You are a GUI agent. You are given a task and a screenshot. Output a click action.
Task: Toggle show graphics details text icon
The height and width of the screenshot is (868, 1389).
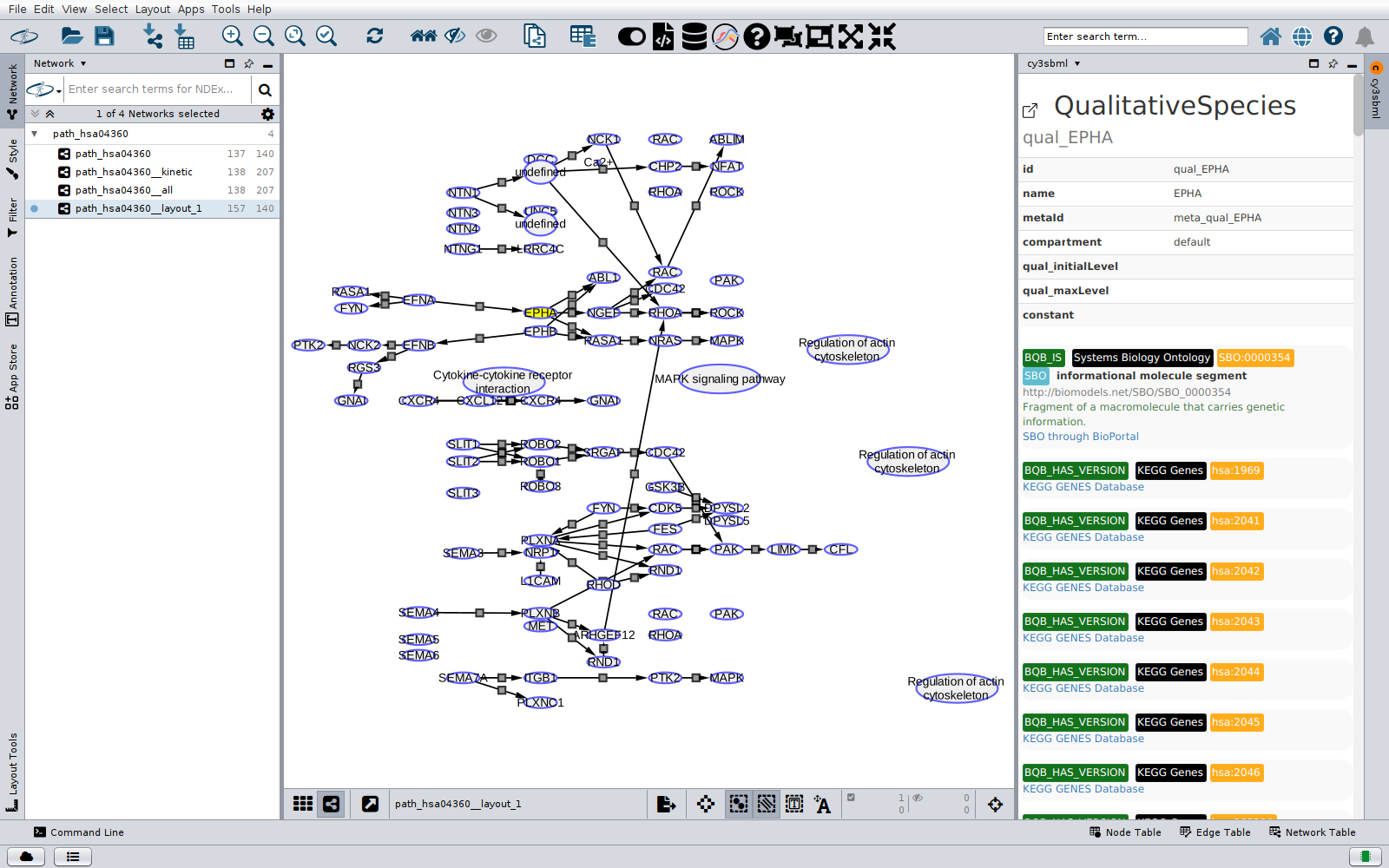pyautogui.click(x=822, y=804)
